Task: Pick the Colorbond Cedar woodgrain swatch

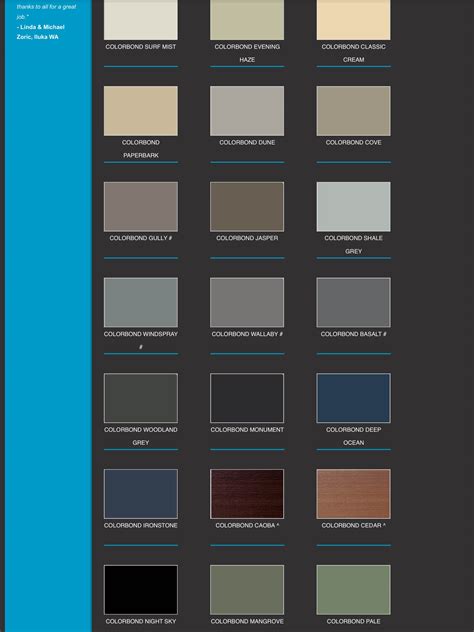Action: [353, 494]
